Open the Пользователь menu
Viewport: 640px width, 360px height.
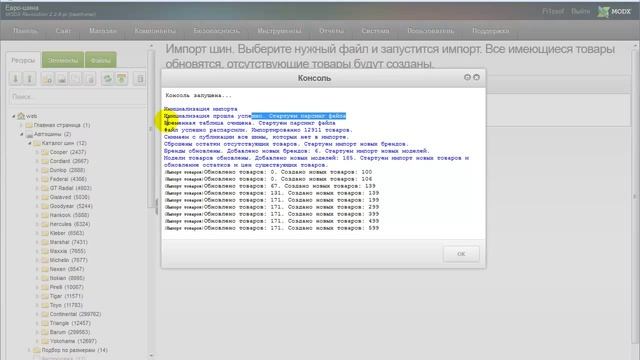coord(431,31)
